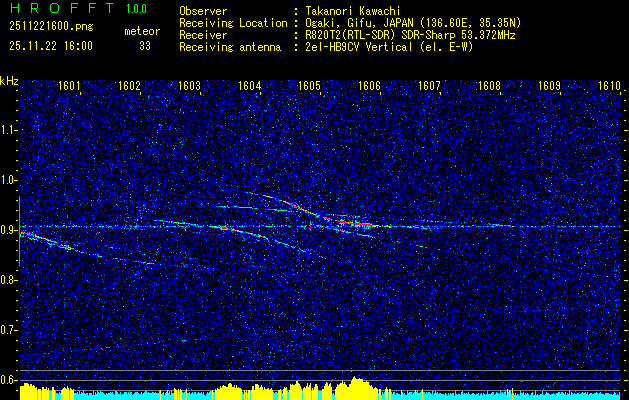Click the 1607 time marker

tap(429, 86)
